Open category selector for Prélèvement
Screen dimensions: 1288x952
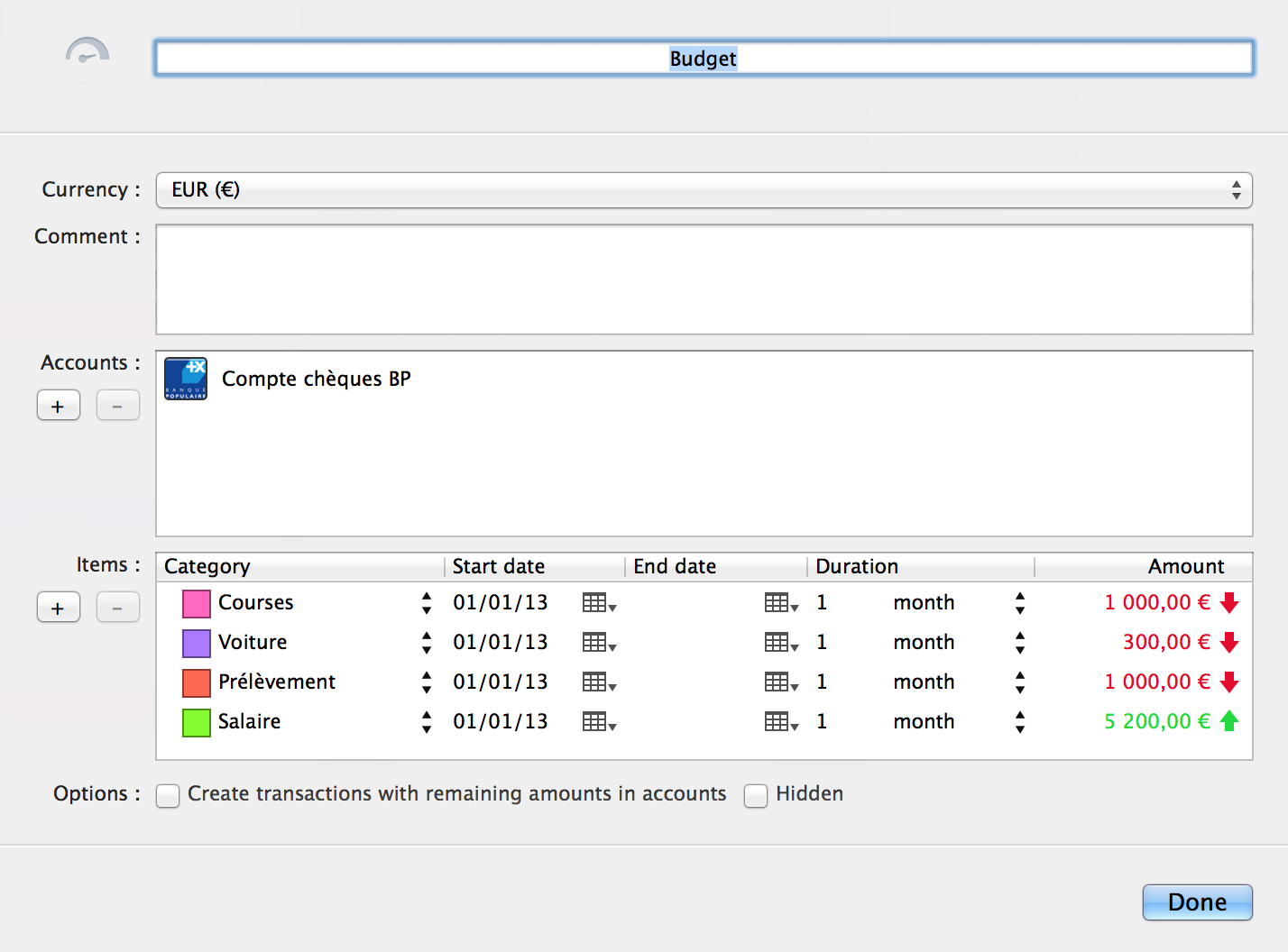(427, 682)
